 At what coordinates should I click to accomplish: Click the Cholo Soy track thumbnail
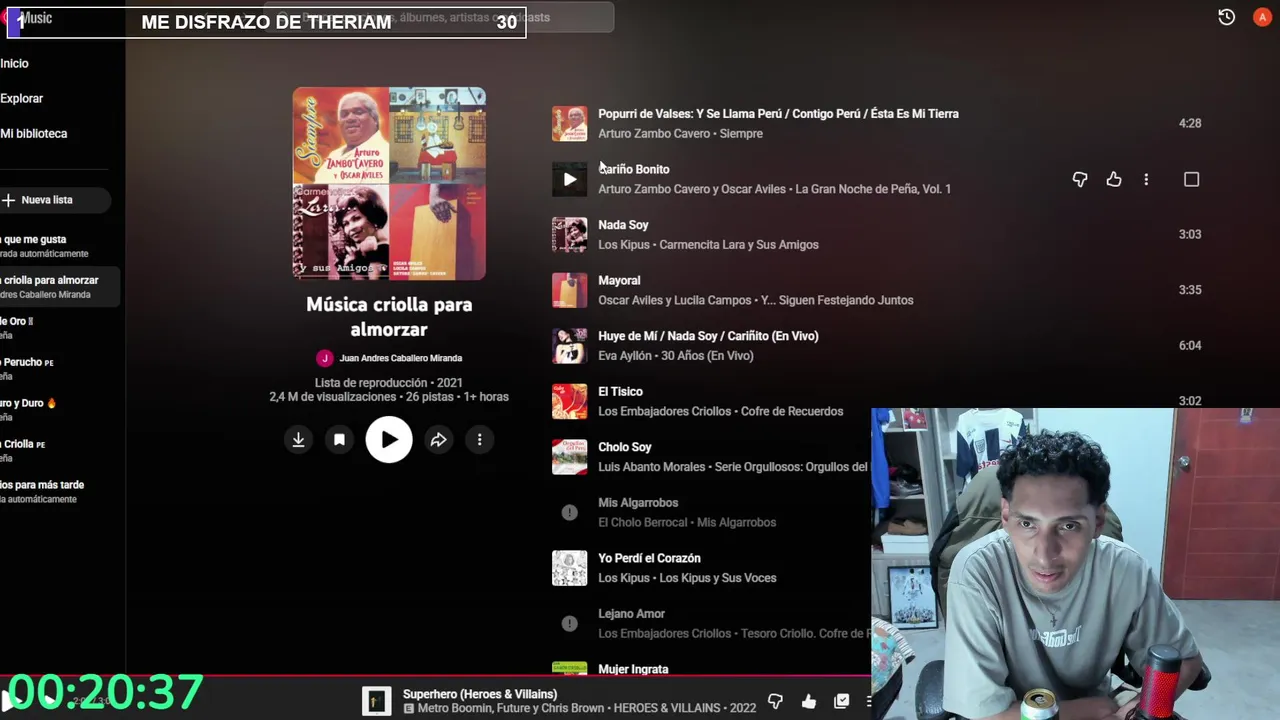[x=569, y=457]
